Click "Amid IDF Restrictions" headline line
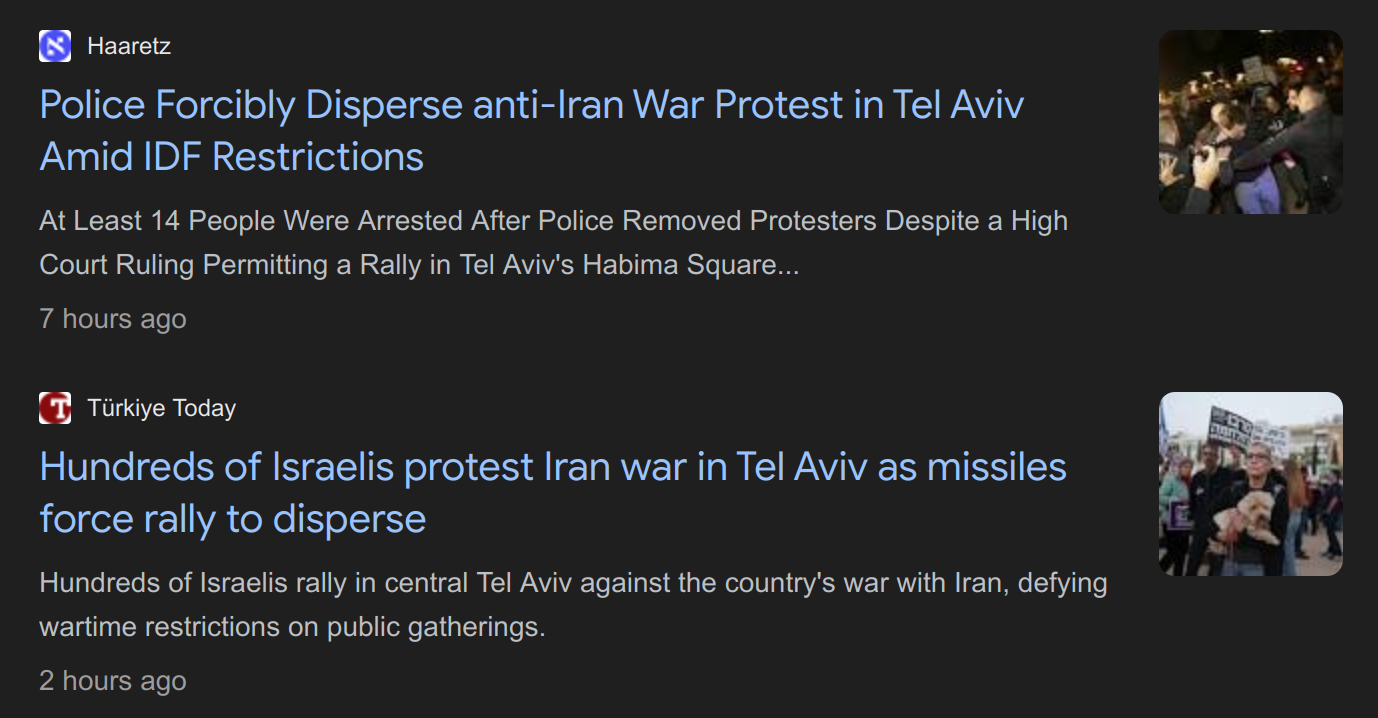1378x718 pixels. click(231, 157)
